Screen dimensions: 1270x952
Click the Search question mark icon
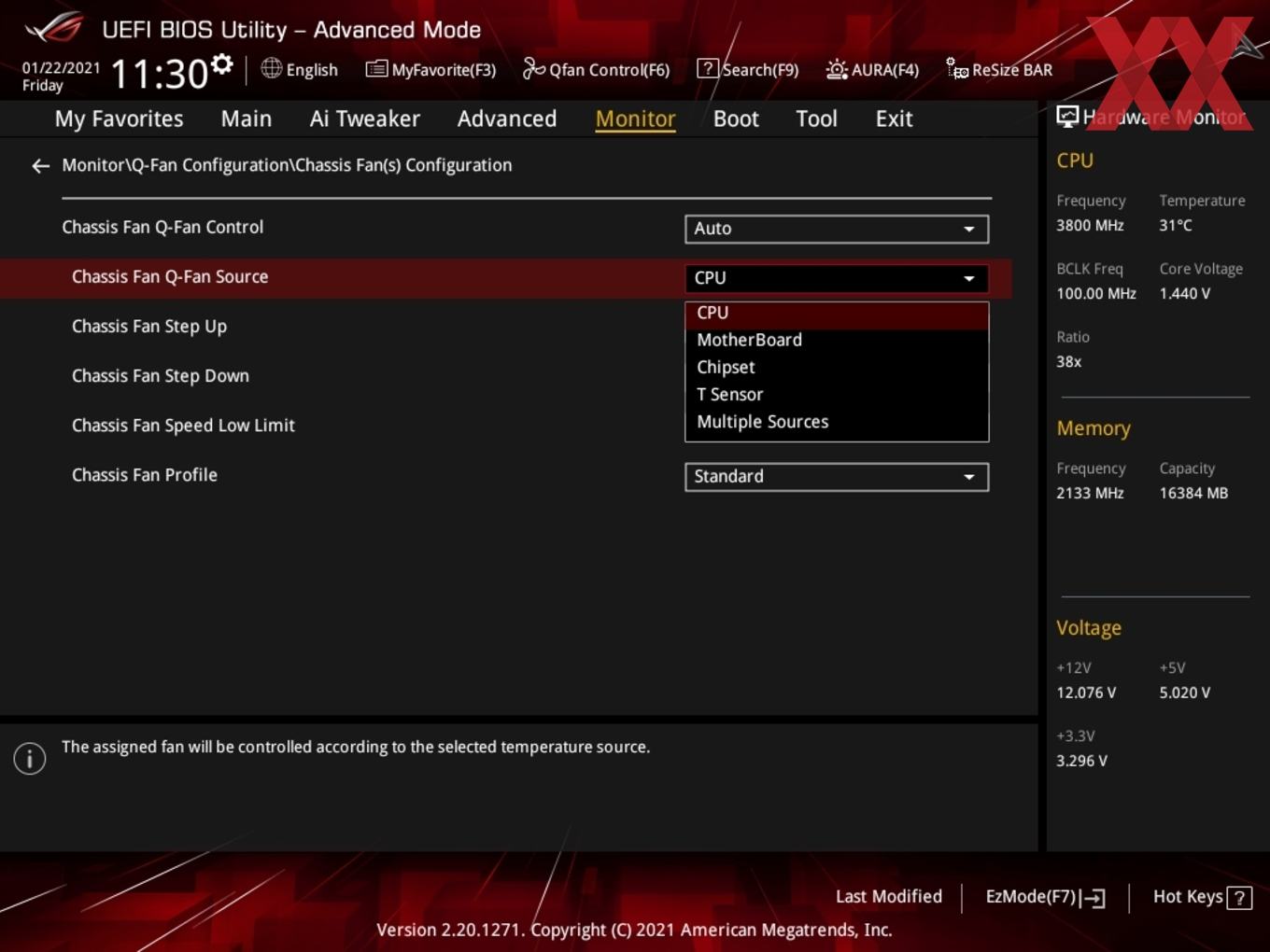pyautogui.click(x=708, y=68)
